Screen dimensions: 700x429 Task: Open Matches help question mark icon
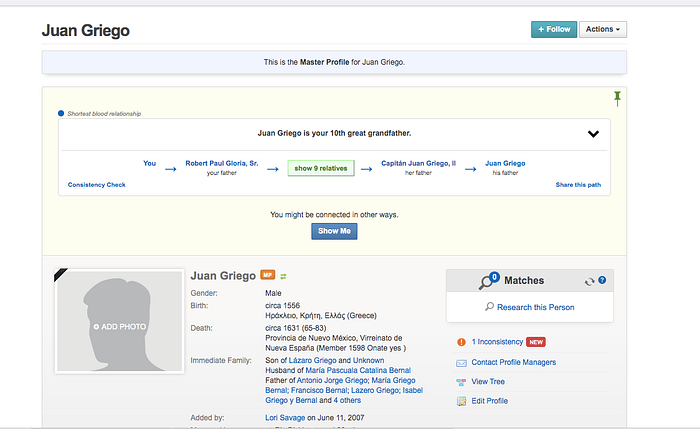[602, 280]
